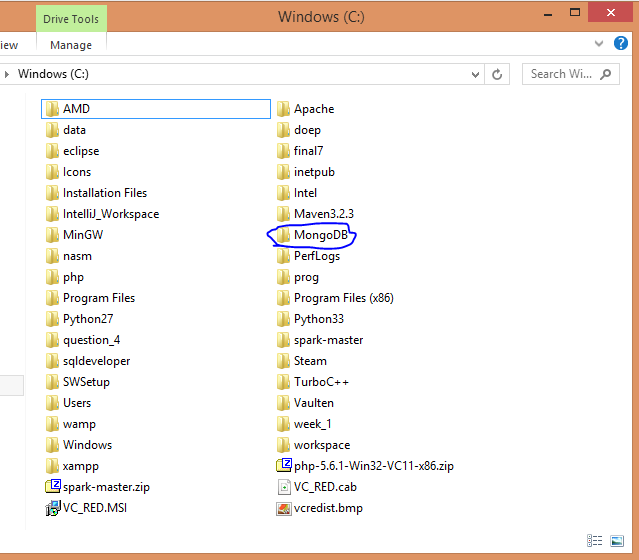Select the SWSetup folder name
Viewport: 639px width, 560px height.
click(x=86, y=382)
